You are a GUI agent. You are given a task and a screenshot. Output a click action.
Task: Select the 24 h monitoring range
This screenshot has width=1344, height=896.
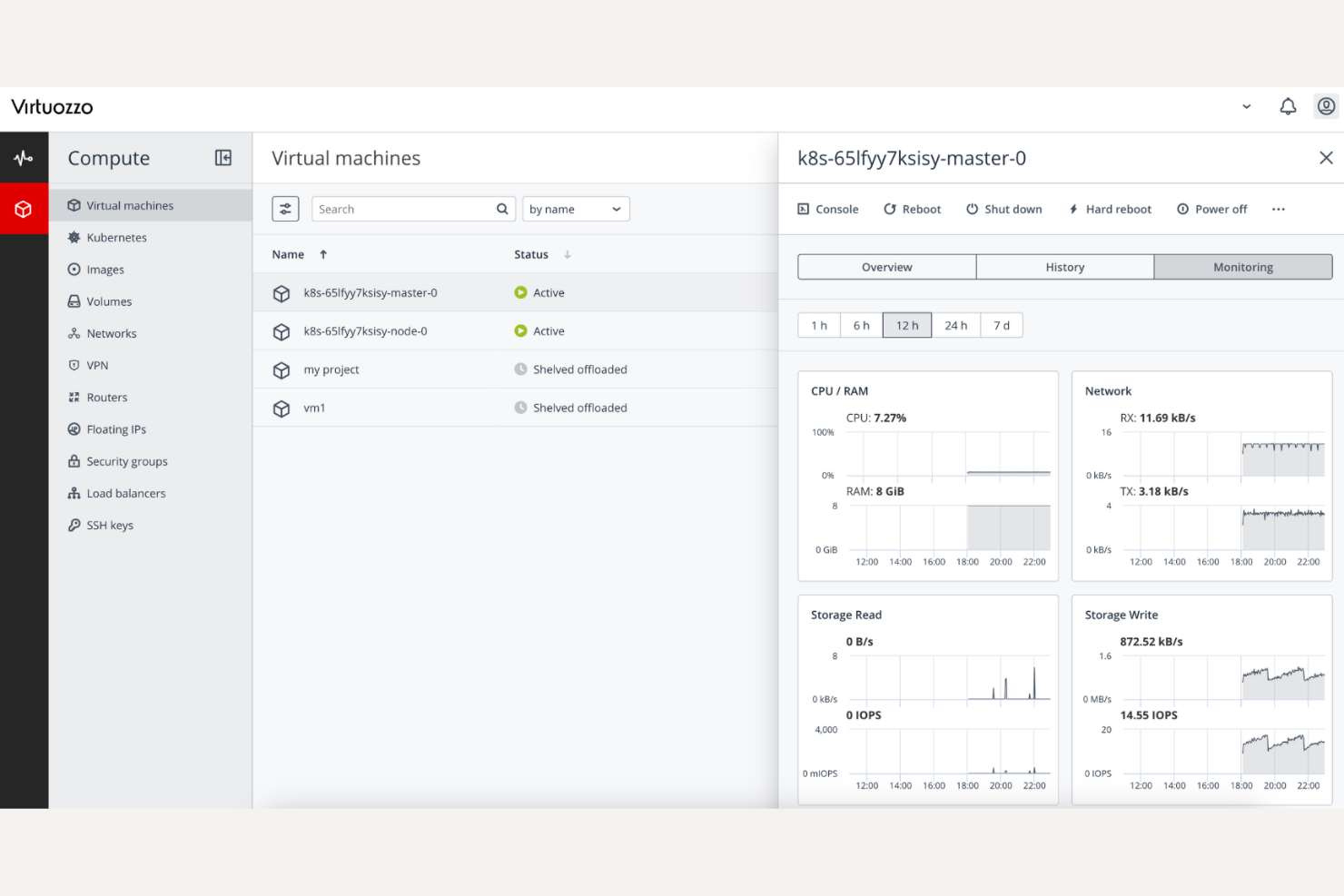click(955, 324)
